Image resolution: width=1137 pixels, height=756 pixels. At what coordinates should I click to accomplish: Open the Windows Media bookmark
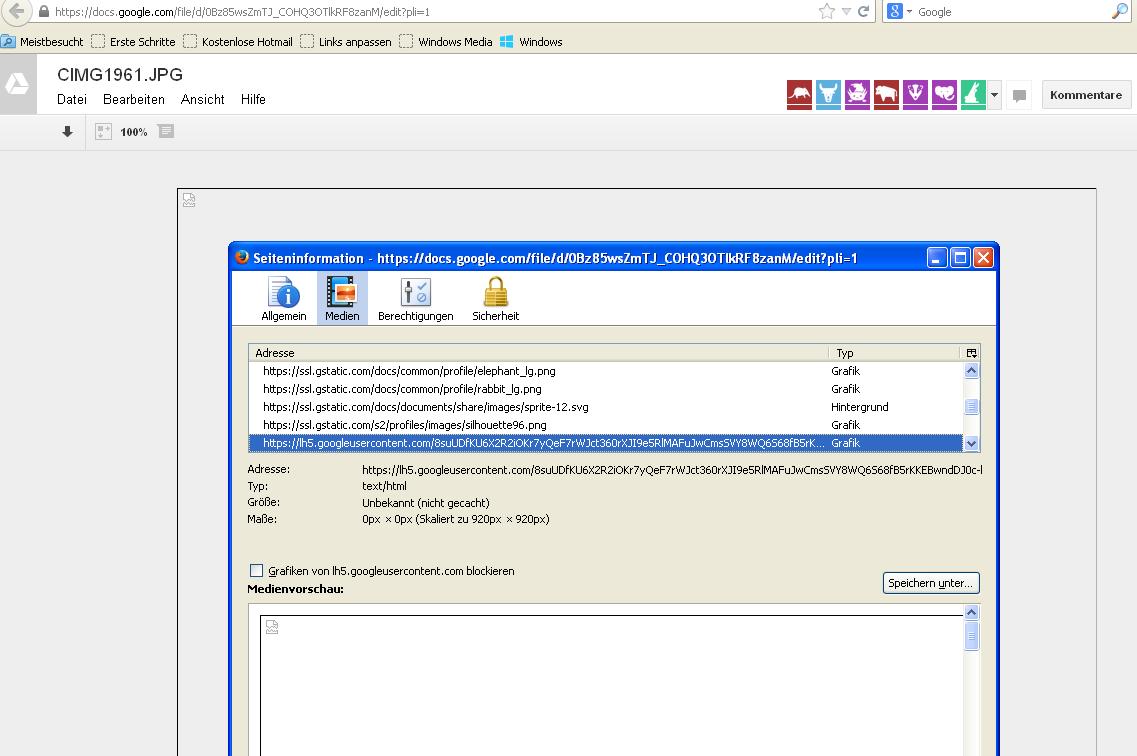click(446, 42)
